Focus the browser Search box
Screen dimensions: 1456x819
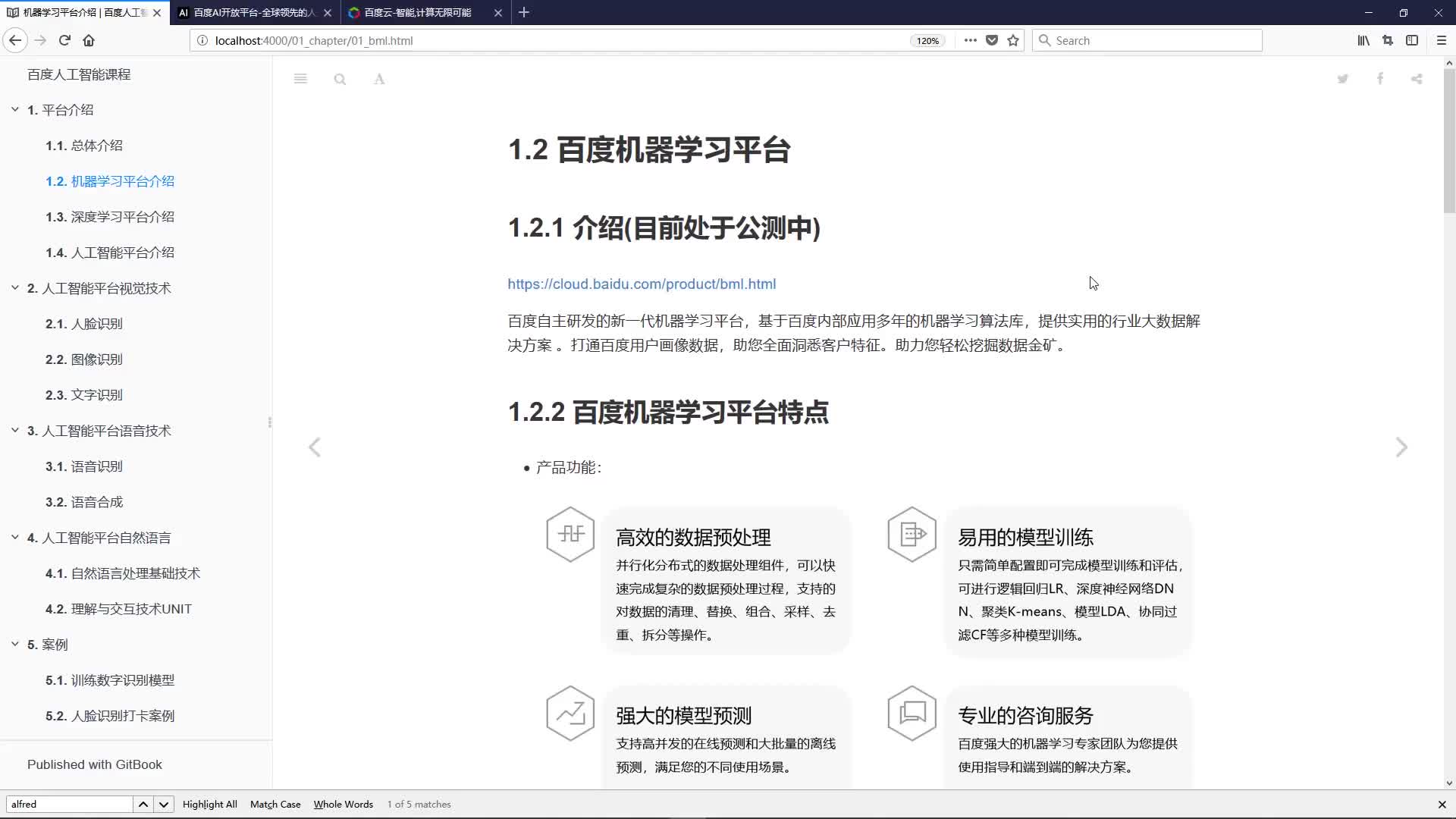pos(1147,40)
